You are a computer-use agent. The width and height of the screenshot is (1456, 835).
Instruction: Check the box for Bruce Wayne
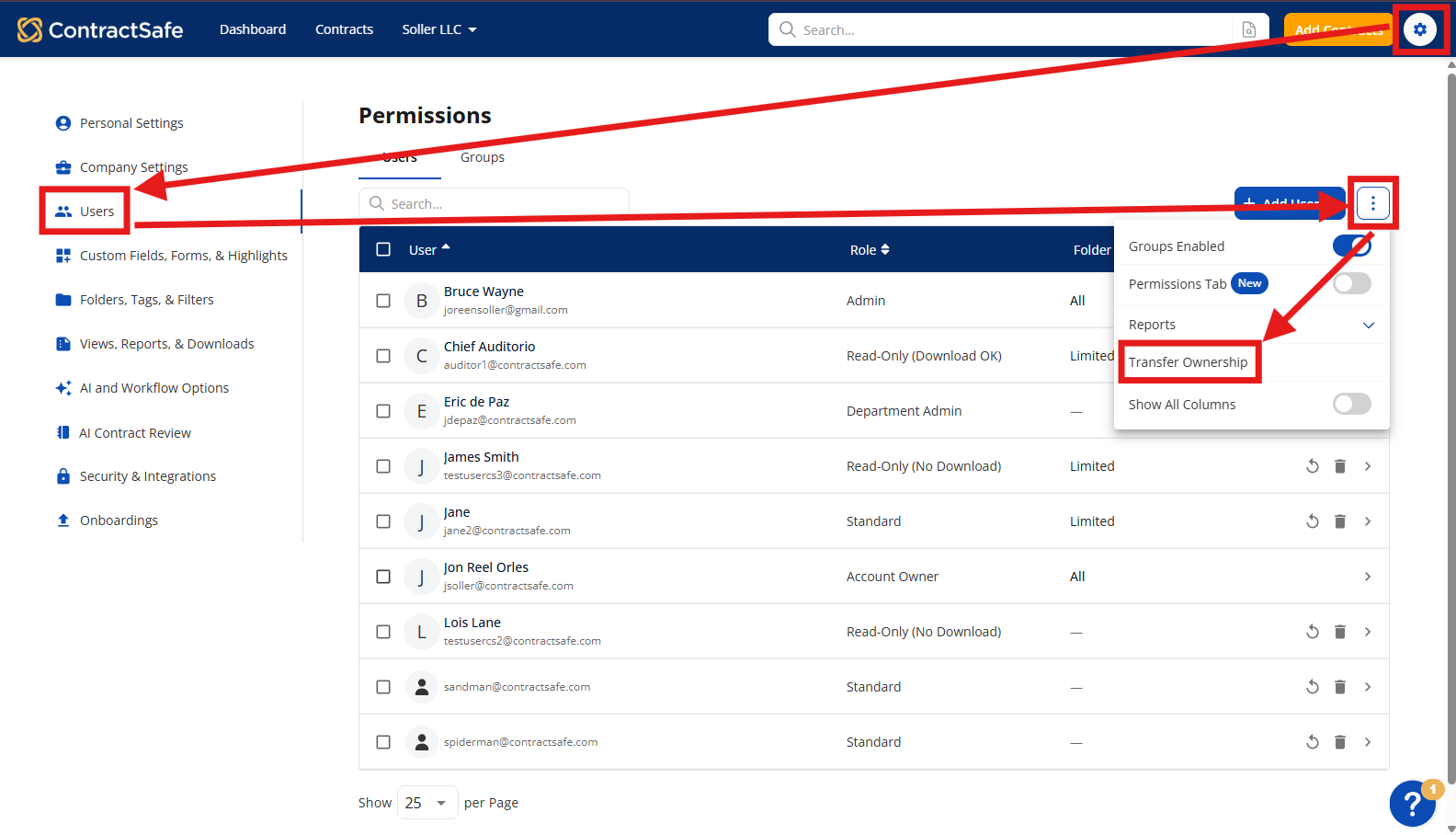point(383,301)
